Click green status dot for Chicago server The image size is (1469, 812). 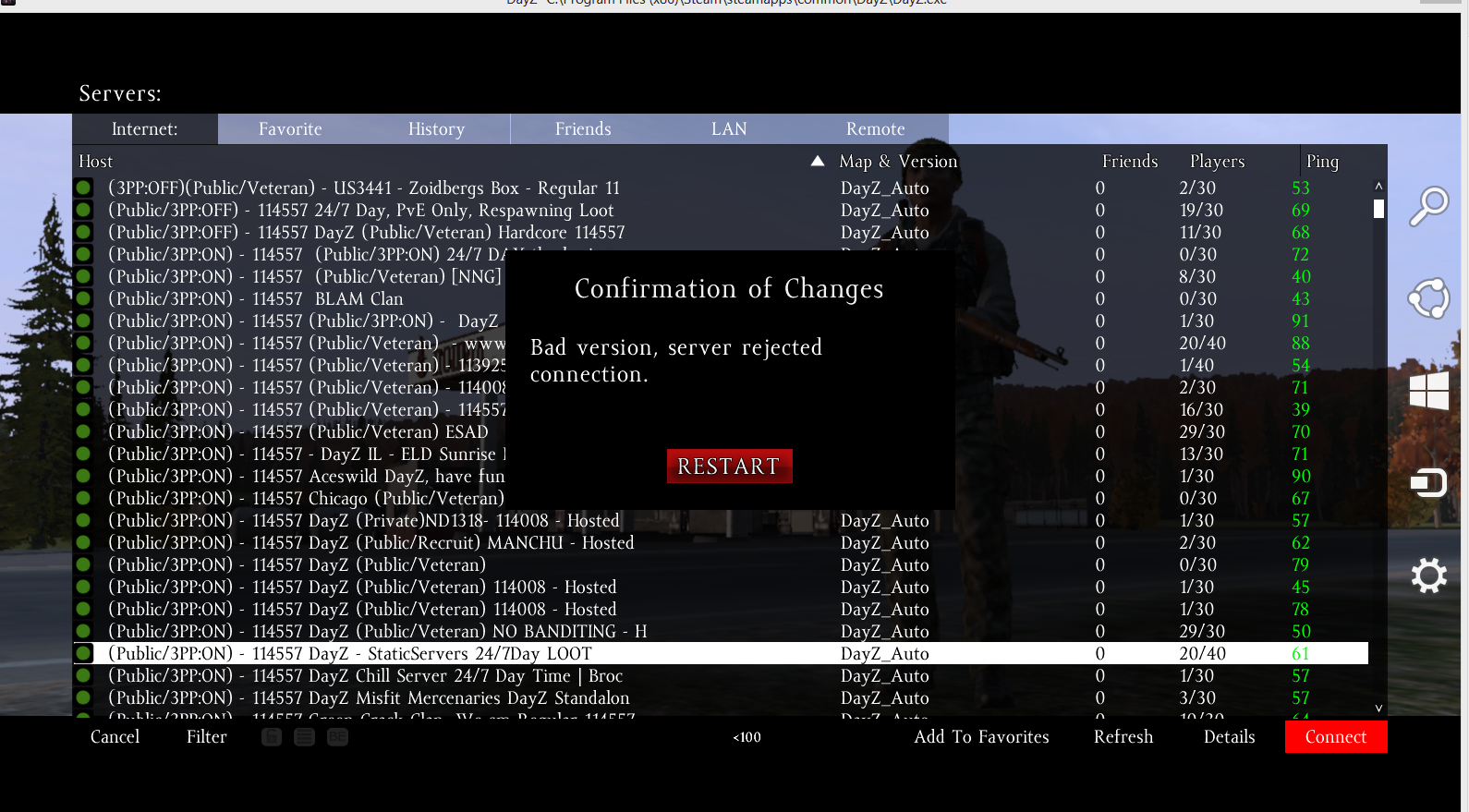(84, 498)
